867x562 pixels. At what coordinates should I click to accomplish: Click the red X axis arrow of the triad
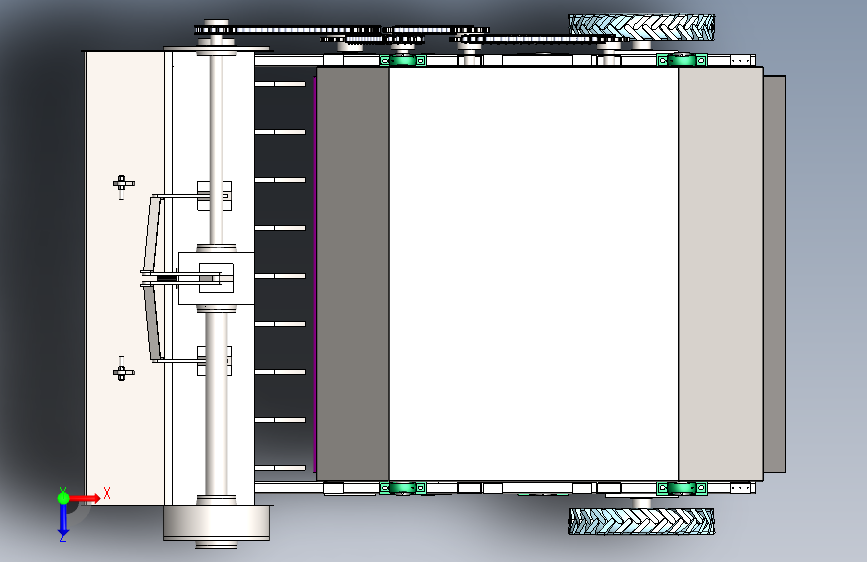pos(85,498)
